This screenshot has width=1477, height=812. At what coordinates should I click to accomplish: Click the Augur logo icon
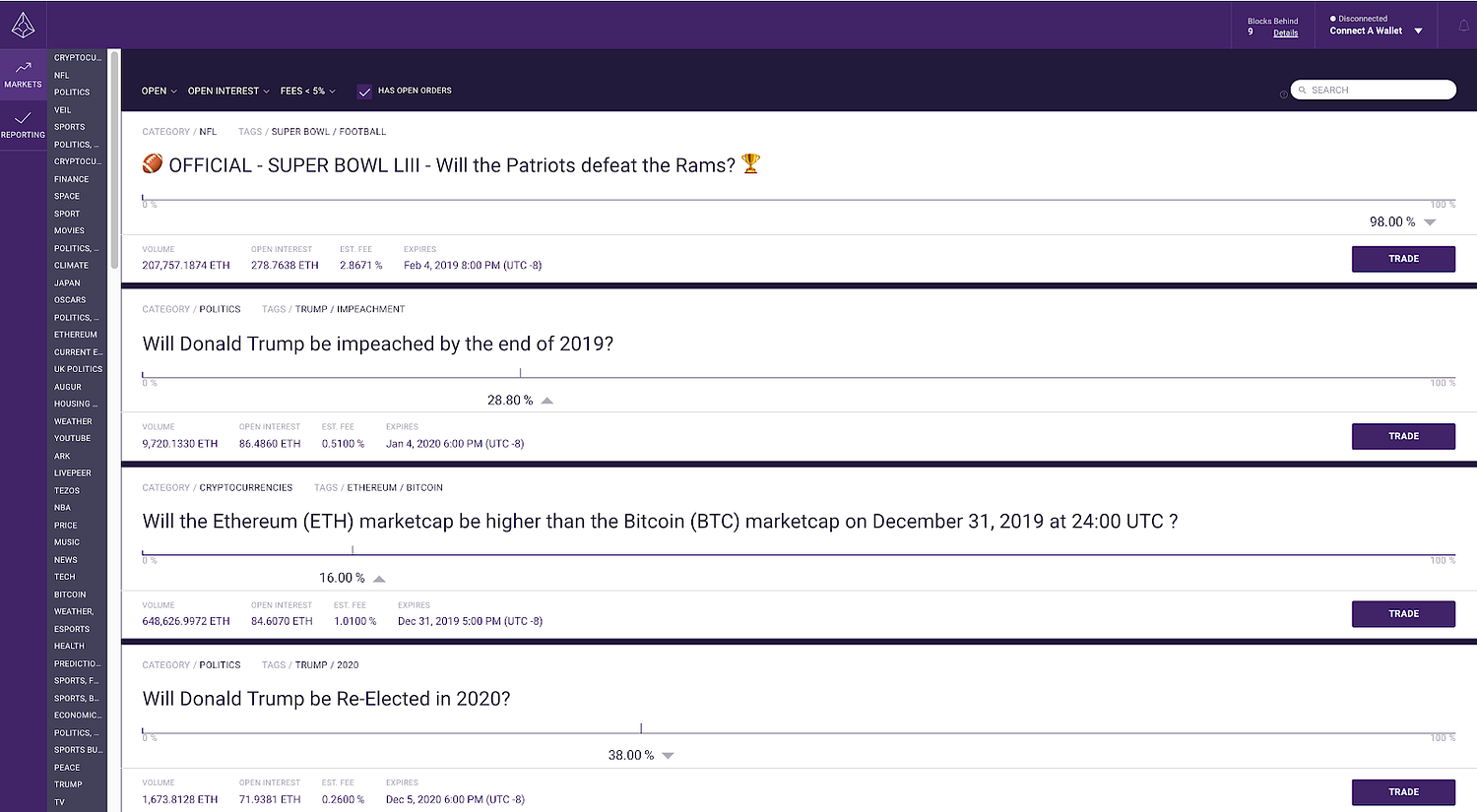click(x=23, y=25)
